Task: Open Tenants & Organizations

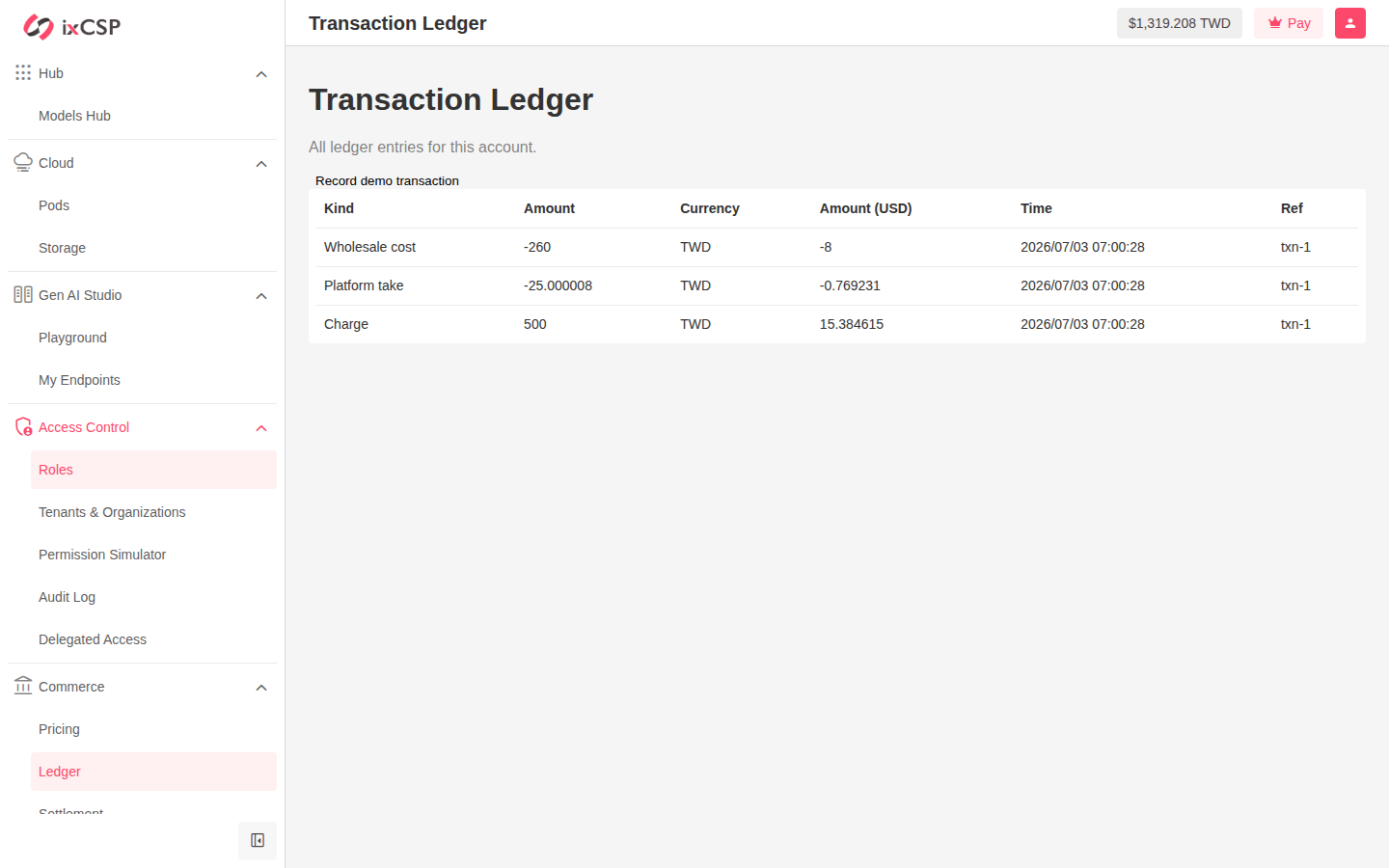Action: coord(153,512)
